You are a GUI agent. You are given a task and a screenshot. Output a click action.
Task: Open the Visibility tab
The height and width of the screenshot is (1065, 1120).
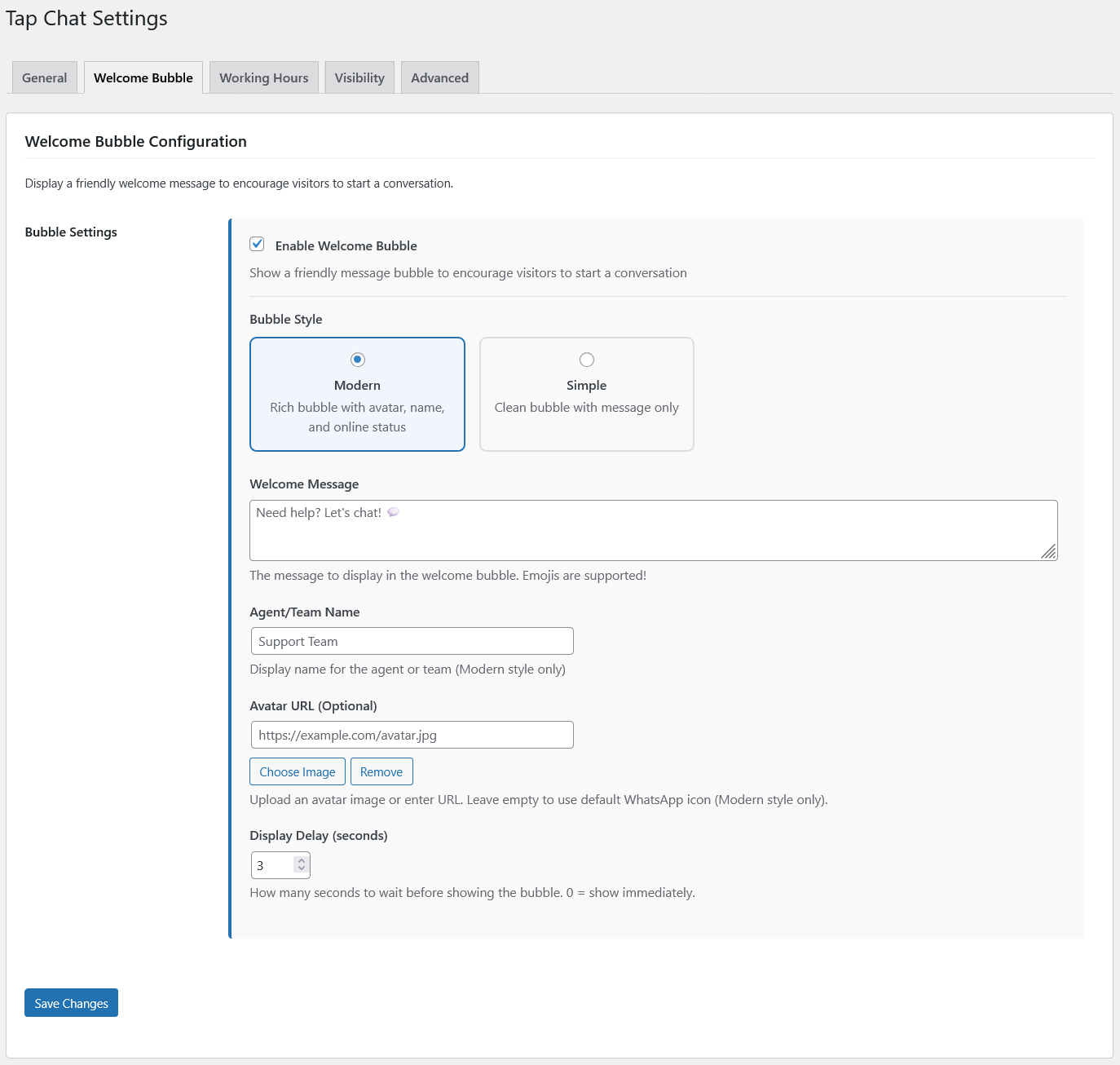click(x=359, y=78)
